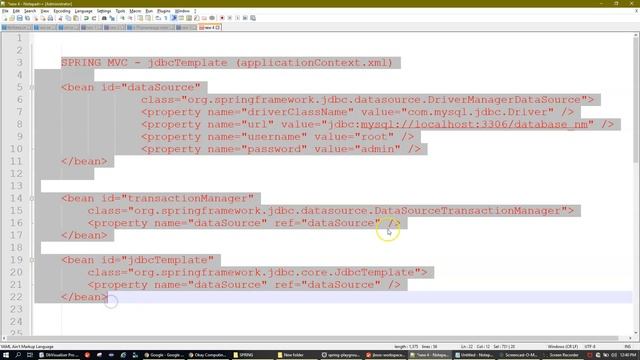Open the Settings menu
Screen dimensions: 640x360
[104, 11]
